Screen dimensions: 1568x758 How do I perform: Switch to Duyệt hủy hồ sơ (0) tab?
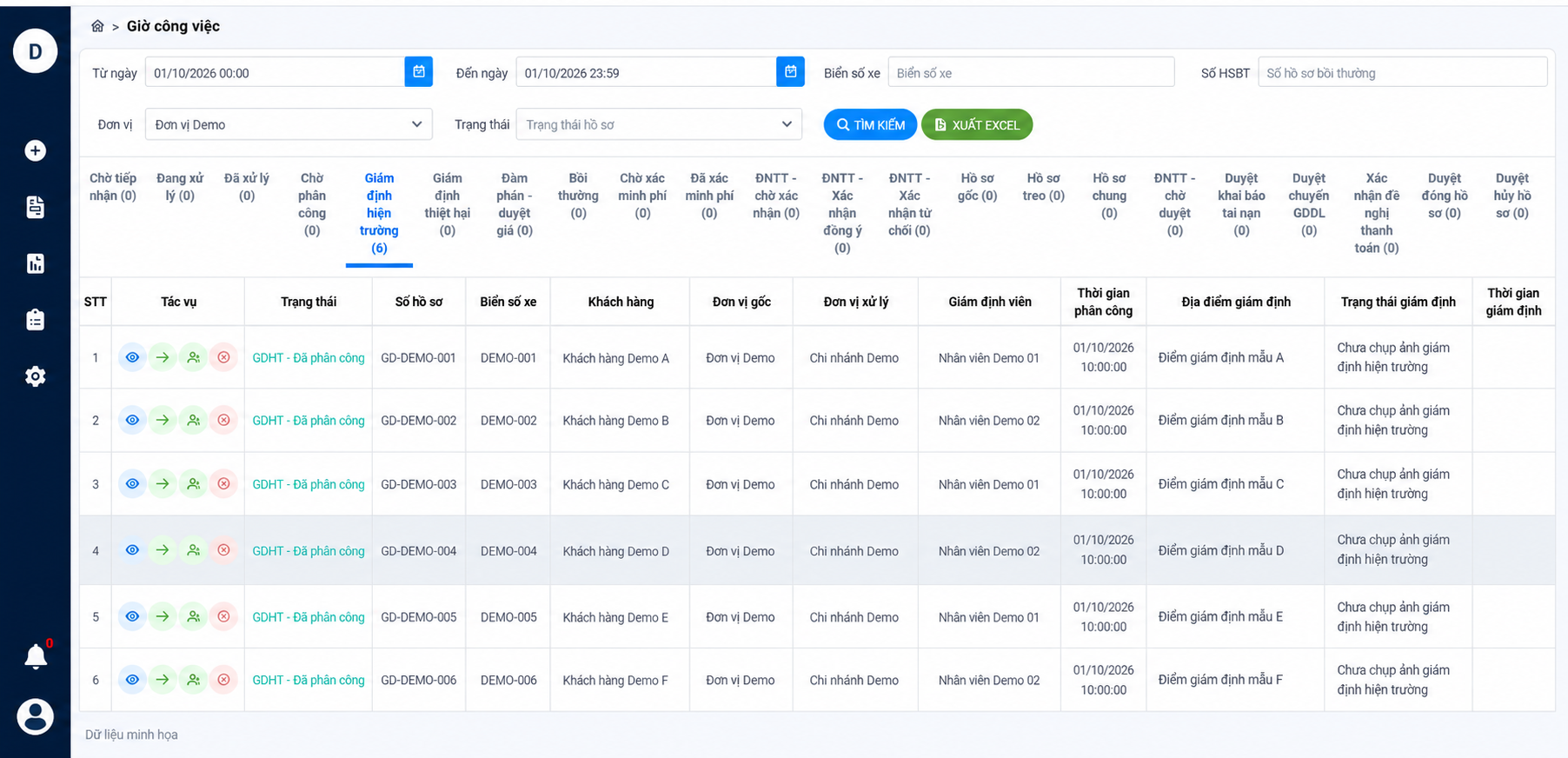pyautogui.click(x=1512, y=196)
